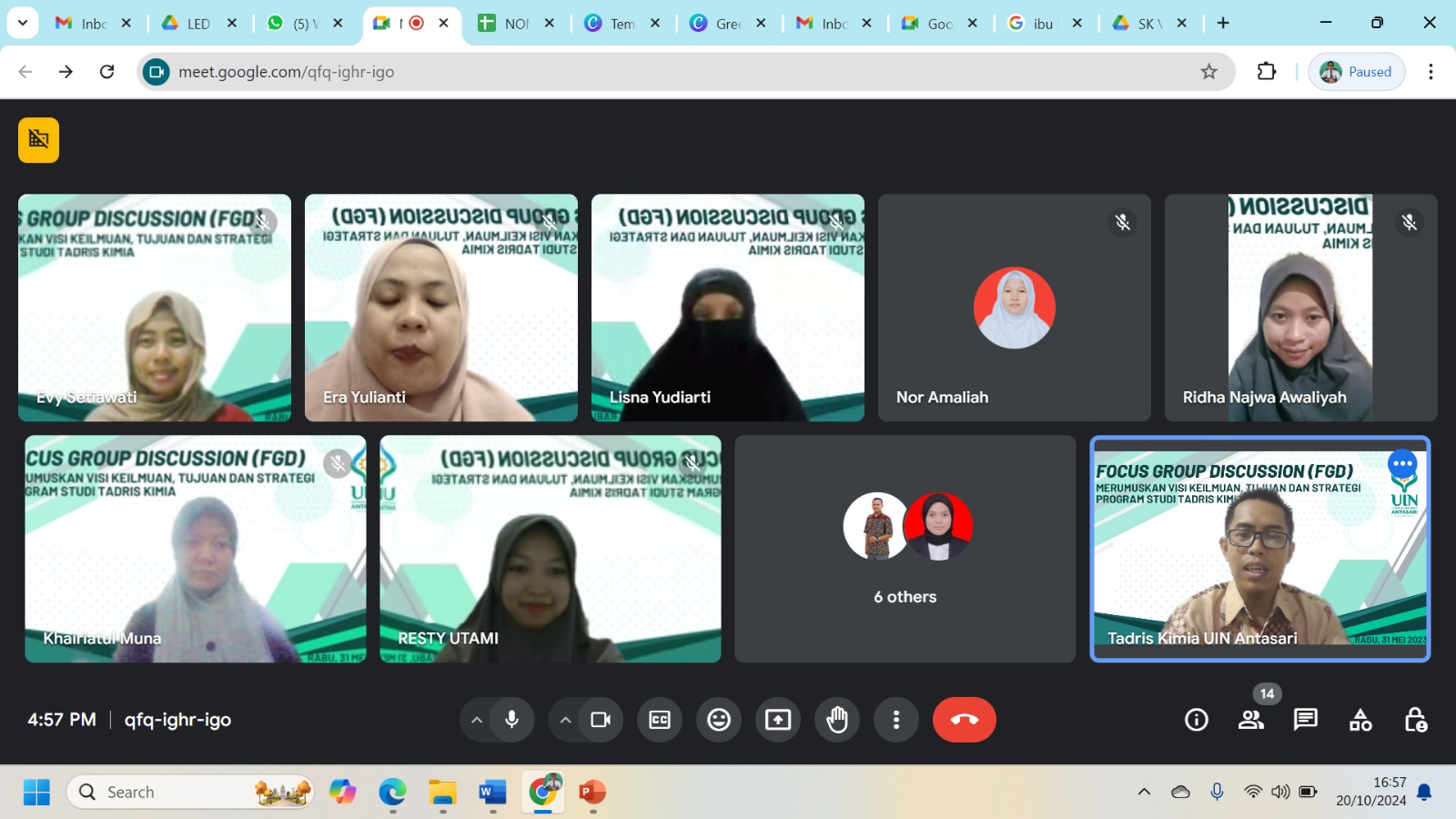Click the Paused profile button

(x=1357, y=72)
